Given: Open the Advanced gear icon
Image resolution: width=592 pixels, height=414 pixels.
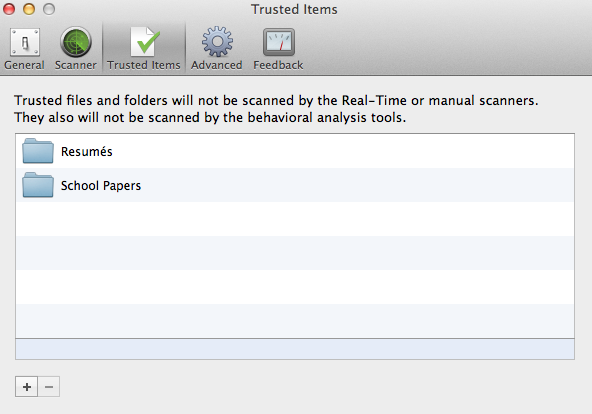Looking at the screenshot, I should point(217,42).
